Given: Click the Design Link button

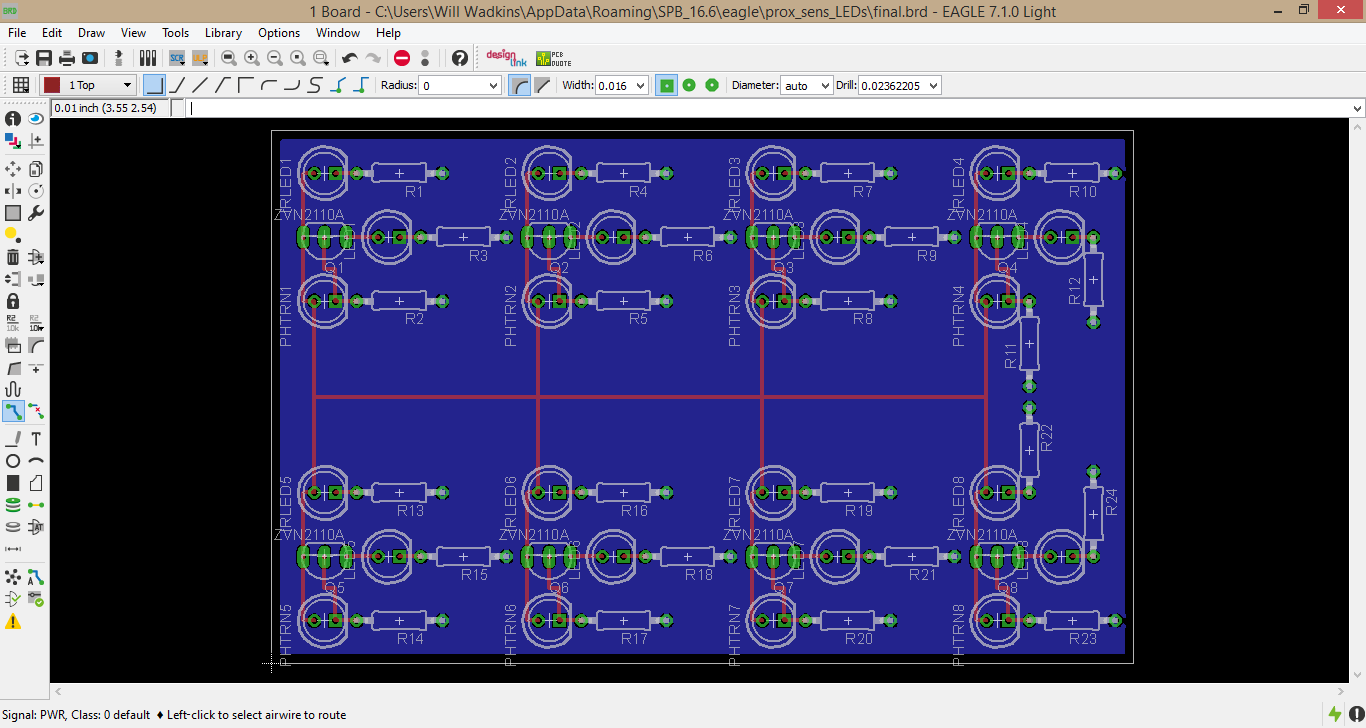Looking at the screenshot, I should (x=506, y=57).
